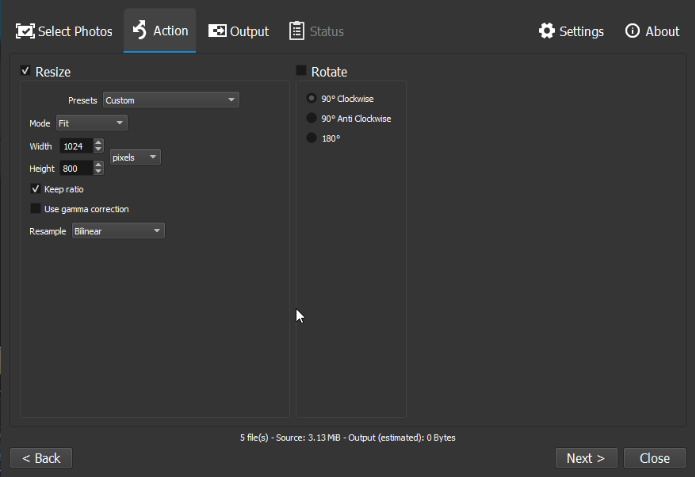Select the 180° rotation option
The height and width of the screenshot is (477, 695).
click(312, 138)
